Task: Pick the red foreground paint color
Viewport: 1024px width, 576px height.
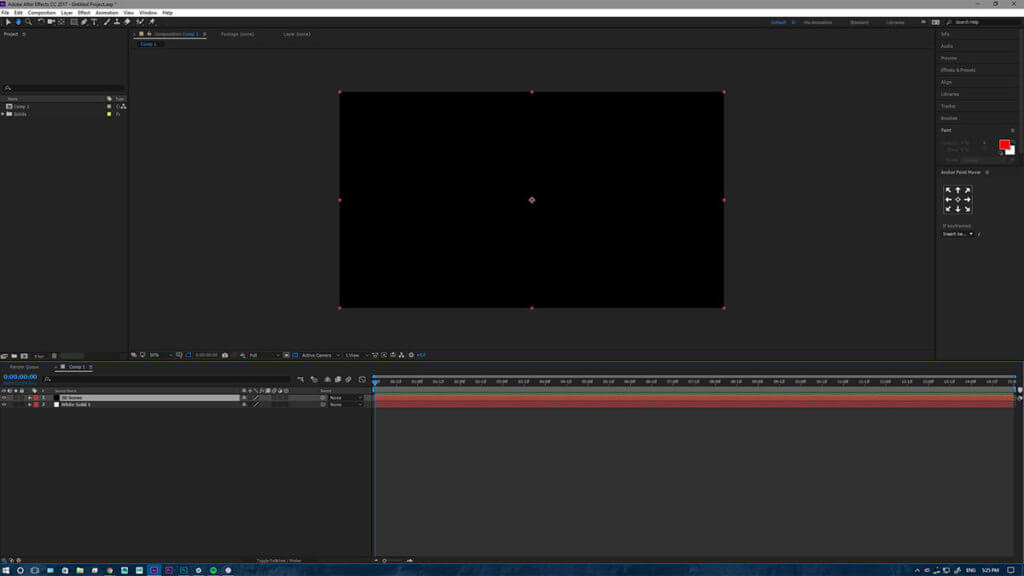Action: tap(1004, 144)
